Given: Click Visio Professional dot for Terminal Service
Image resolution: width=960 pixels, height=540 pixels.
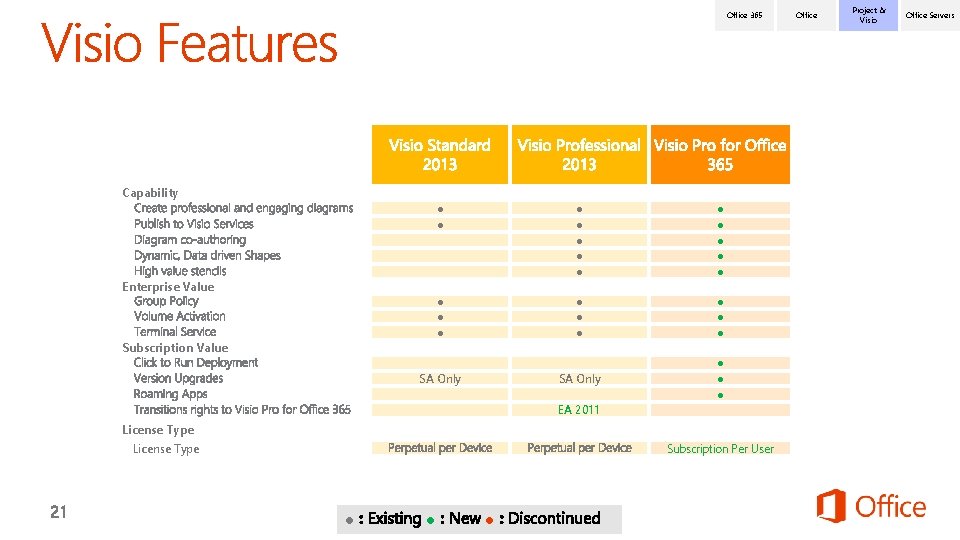Looking at the screenshot, I should tap(579, 334).
